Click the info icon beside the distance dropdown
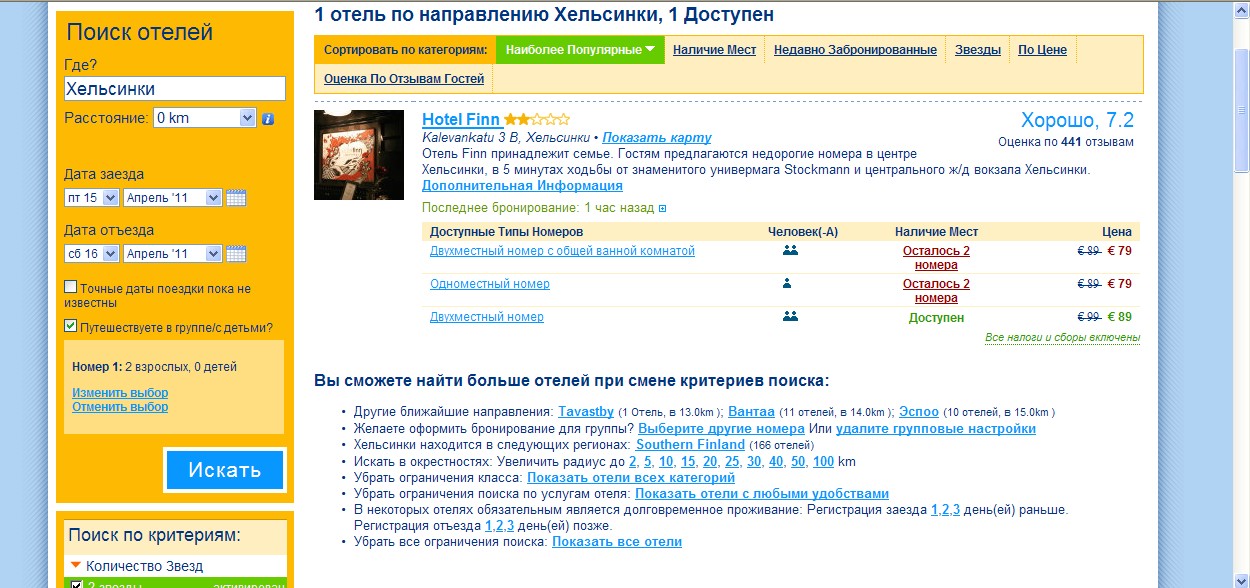Image resolution: width=1250 pixels, height=588 pixels. pyautogui.click(x=268, y=119)
